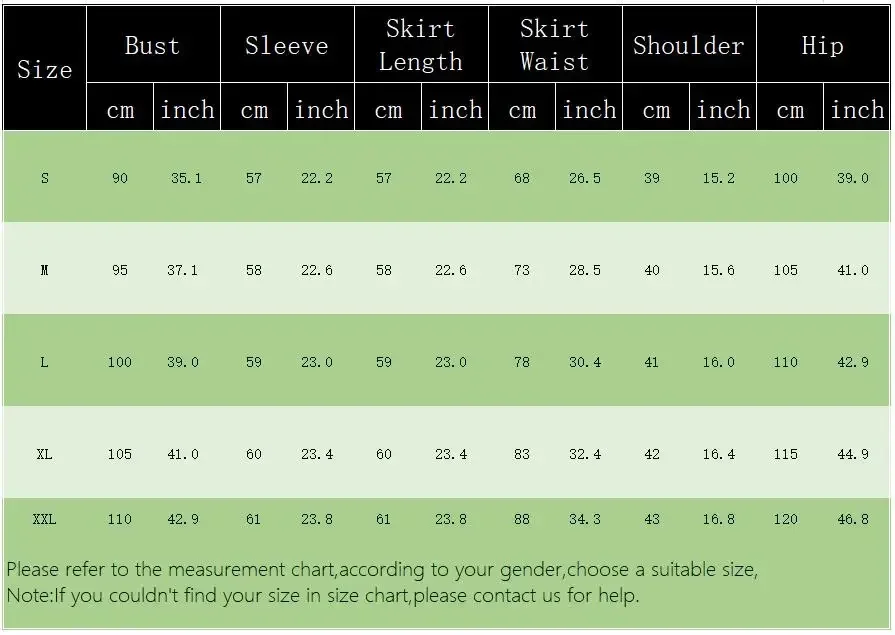Screen dimensions: 895x635
Task: Select the 28.5 inch skirt waist value
Action: pyautogui.click(x=585, y=270)
